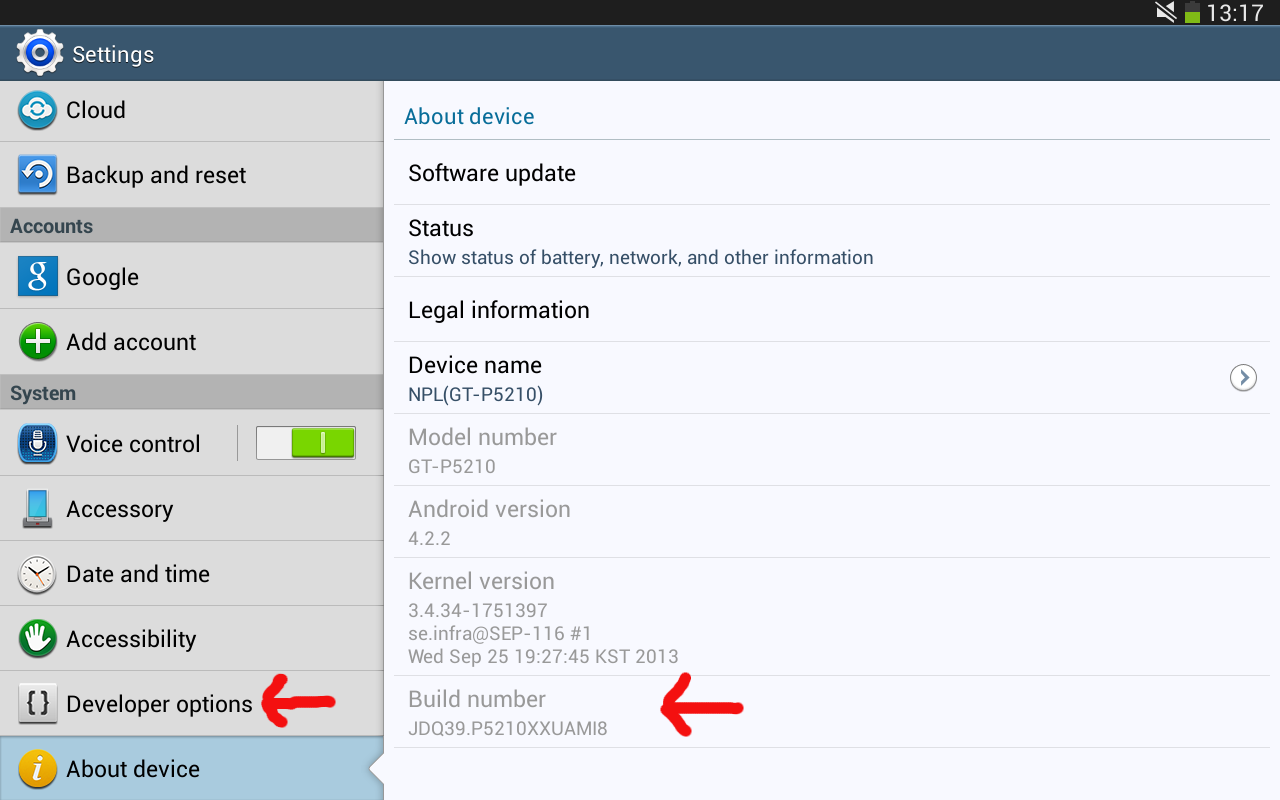Open Device name arrow chevron

point(1243,378)
